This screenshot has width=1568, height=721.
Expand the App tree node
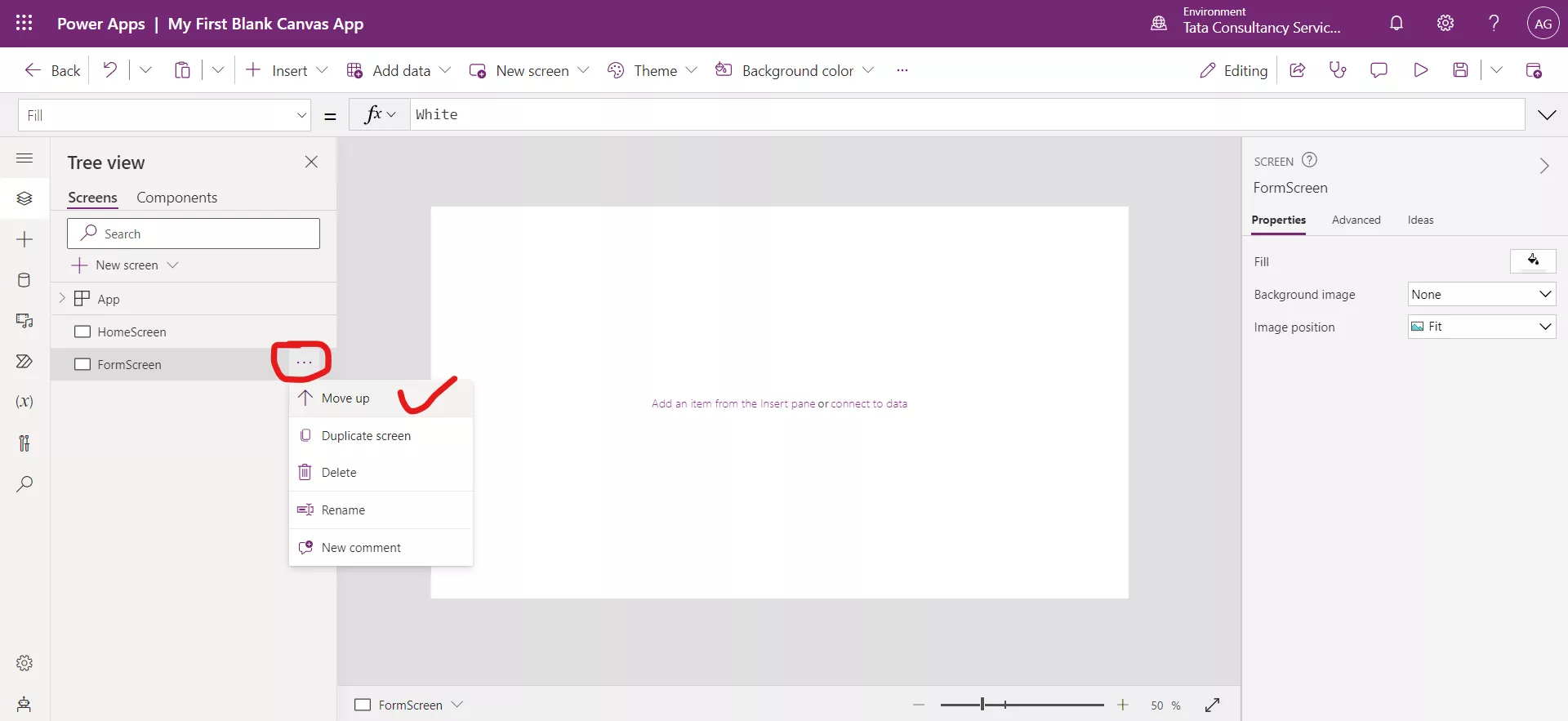click(x=62, y=298)
